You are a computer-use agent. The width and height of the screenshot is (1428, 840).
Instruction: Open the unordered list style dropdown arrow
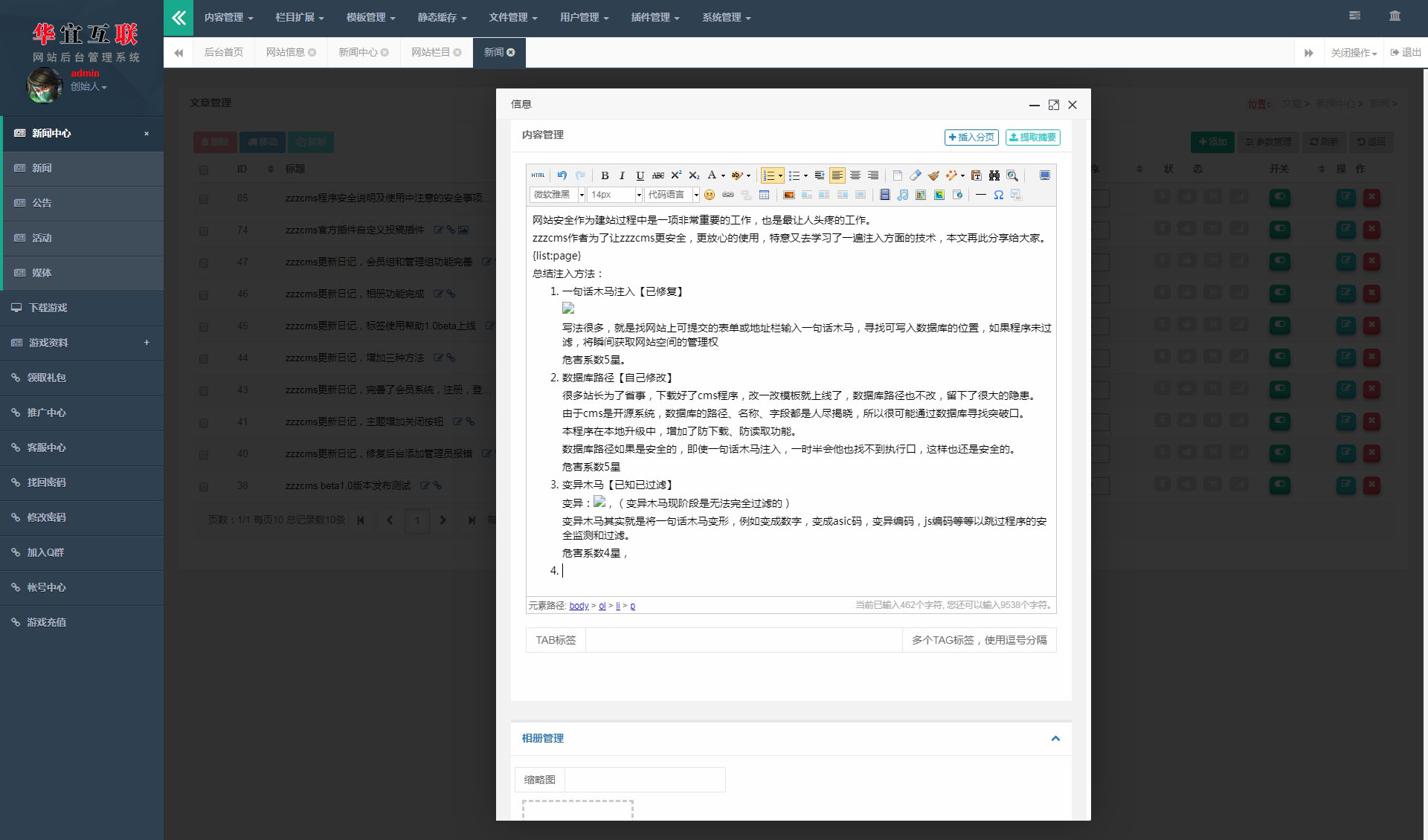(x=805, y=176)
